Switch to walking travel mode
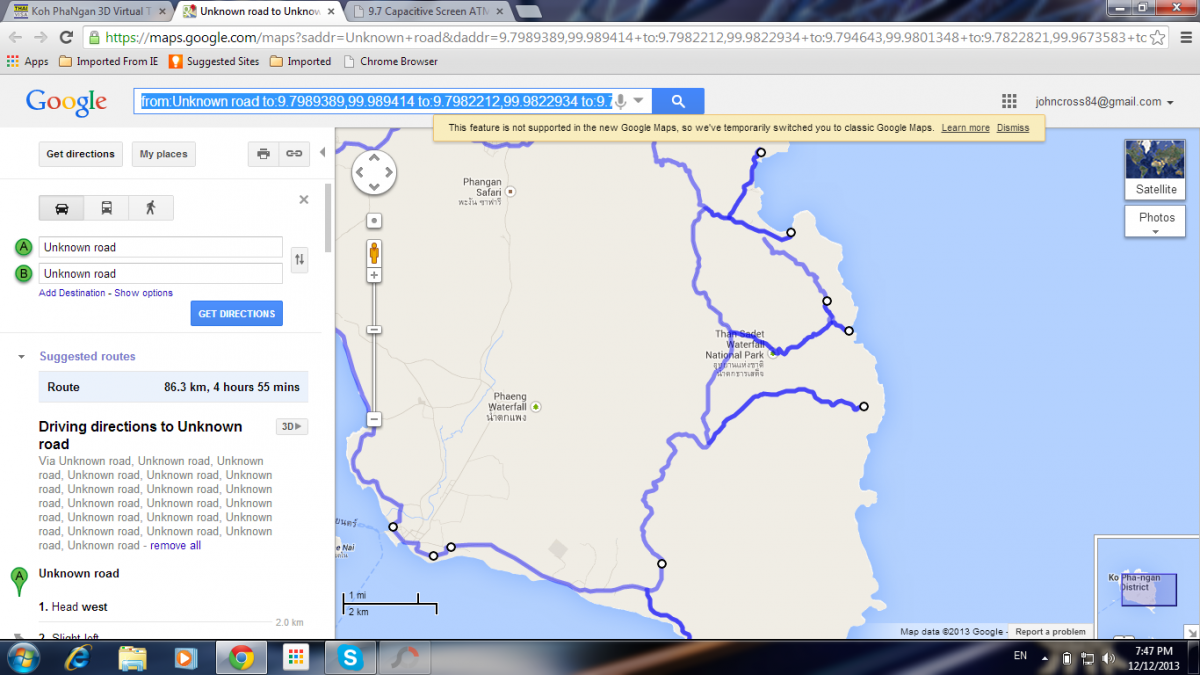Screen dimensions: 1200x675 click(x=150, y=208)
